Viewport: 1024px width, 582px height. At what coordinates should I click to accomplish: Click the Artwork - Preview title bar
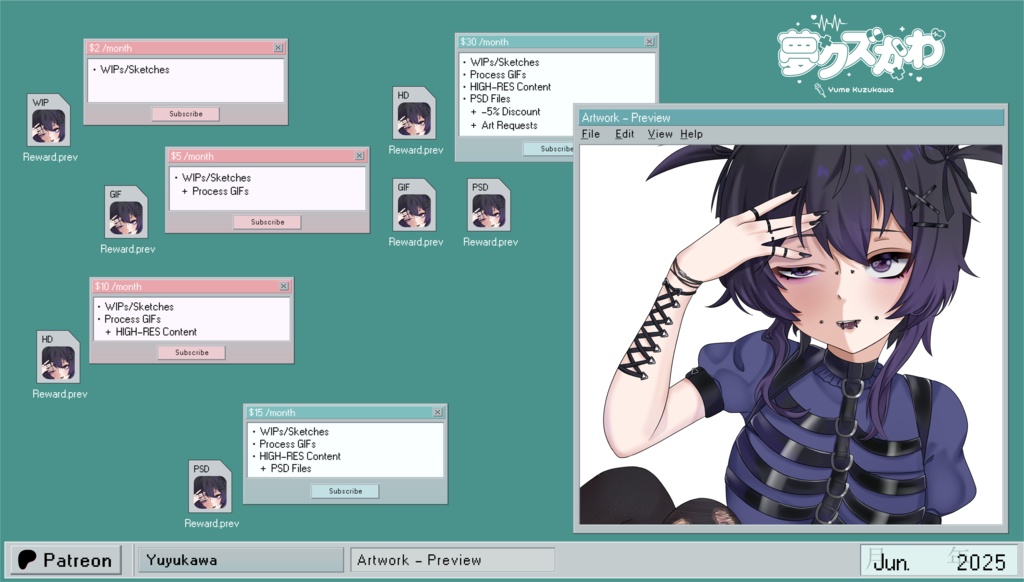point(791,118)
